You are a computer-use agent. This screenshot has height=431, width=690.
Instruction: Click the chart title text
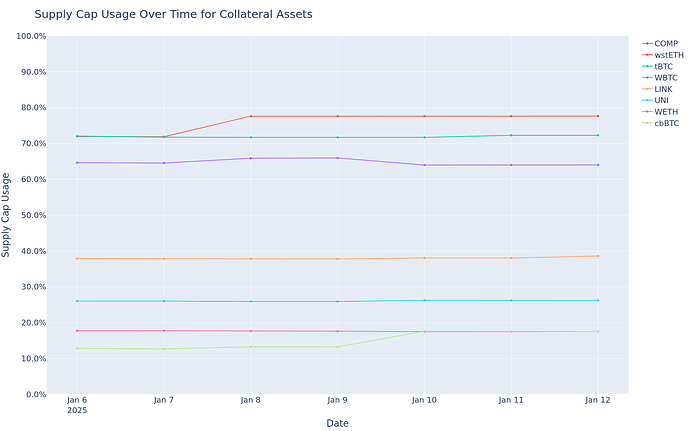tap(173, 15)
